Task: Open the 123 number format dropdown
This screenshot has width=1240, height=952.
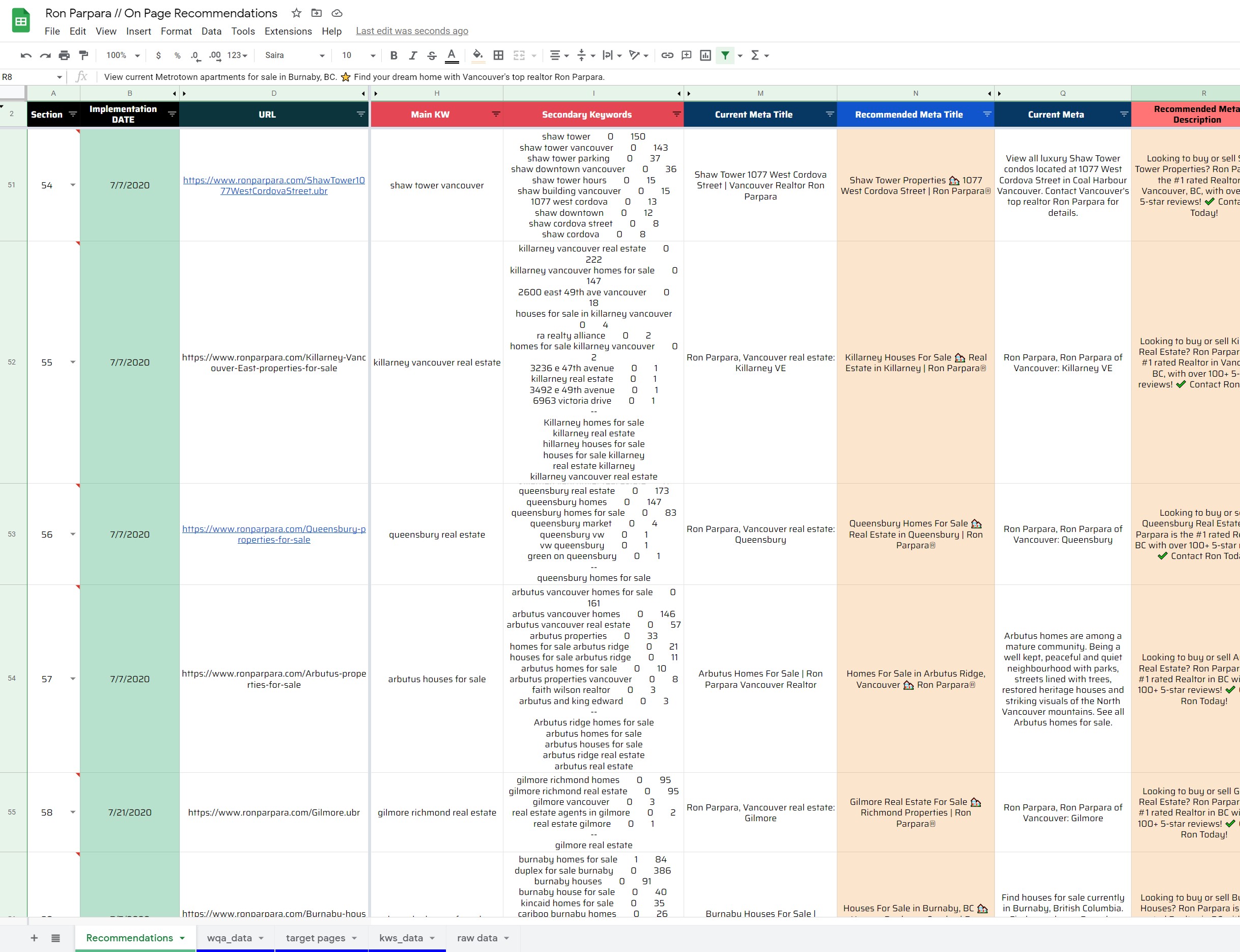Action: click(237, 55)
